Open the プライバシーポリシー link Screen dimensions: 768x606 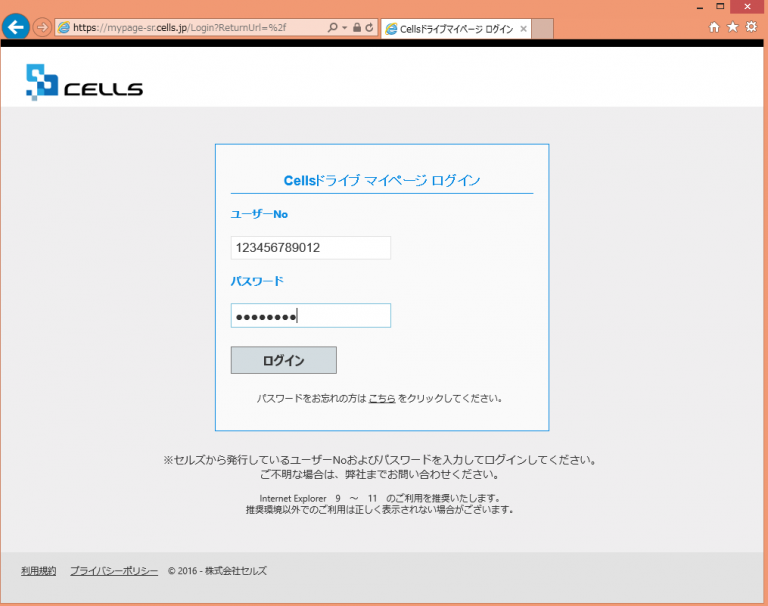114,571
